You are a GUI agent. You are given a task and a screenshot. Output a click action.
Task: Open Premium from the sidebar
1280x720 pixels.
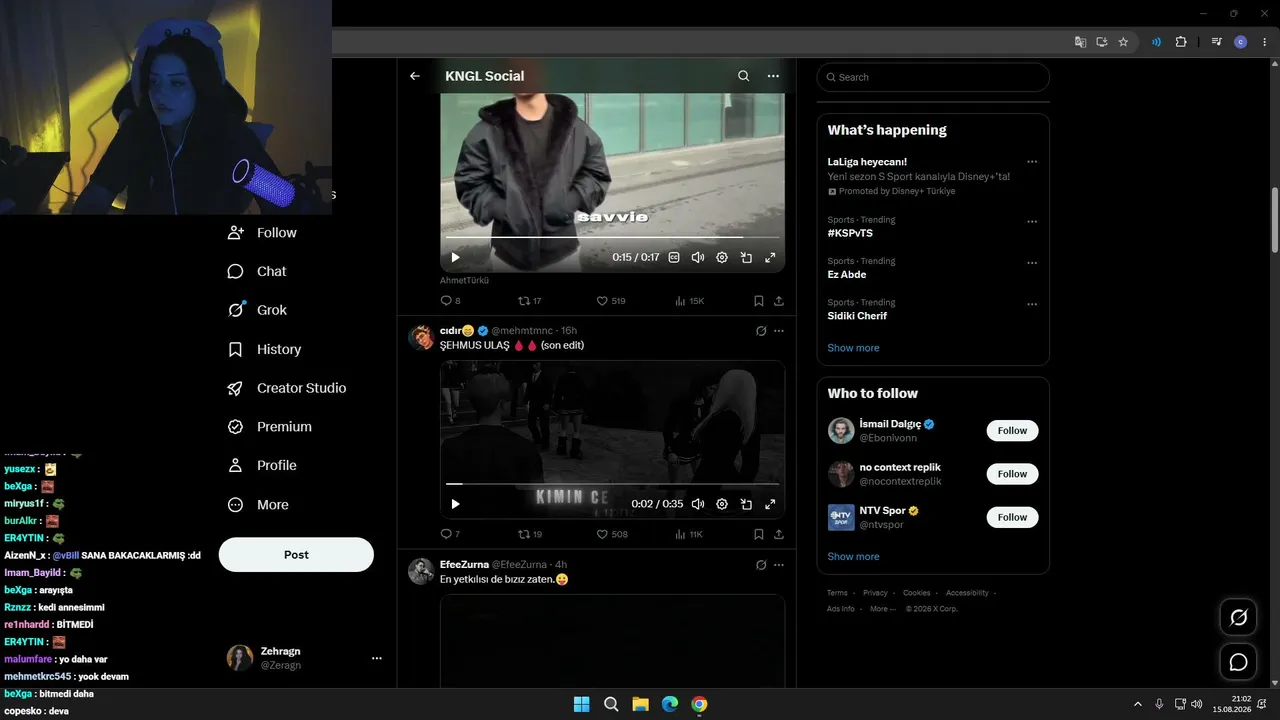pos(270,427)
